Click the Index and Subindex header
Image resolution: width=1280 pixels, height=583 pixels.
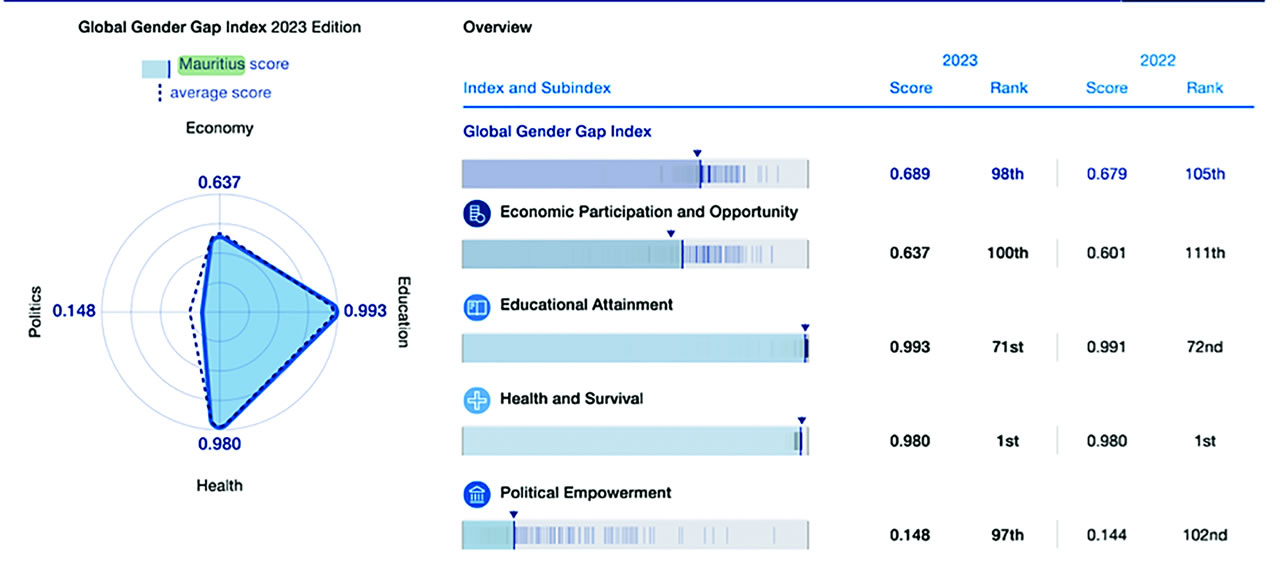(x=537, y=88)
